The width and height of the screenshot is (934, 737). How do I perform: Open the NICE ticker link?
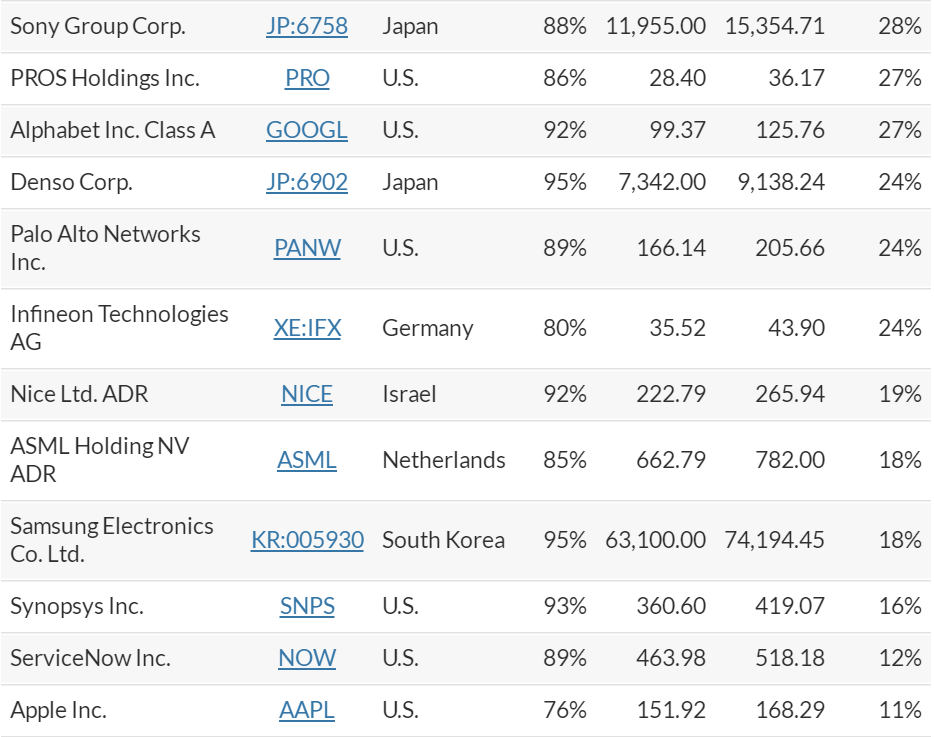pyautogui.click(x=307, y=394)
